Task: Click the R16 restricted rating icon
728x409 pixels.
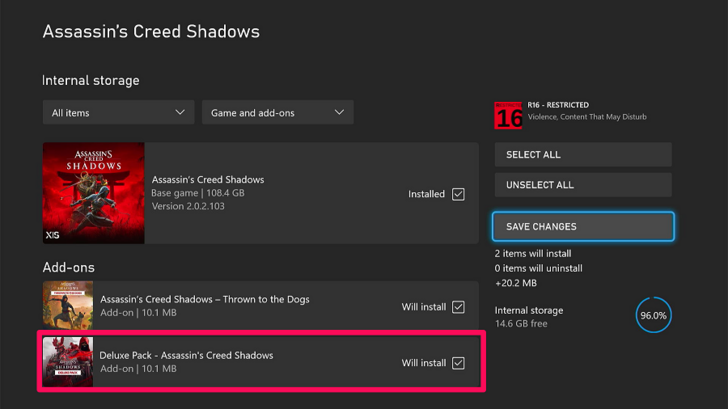Action: coord(508,114)
